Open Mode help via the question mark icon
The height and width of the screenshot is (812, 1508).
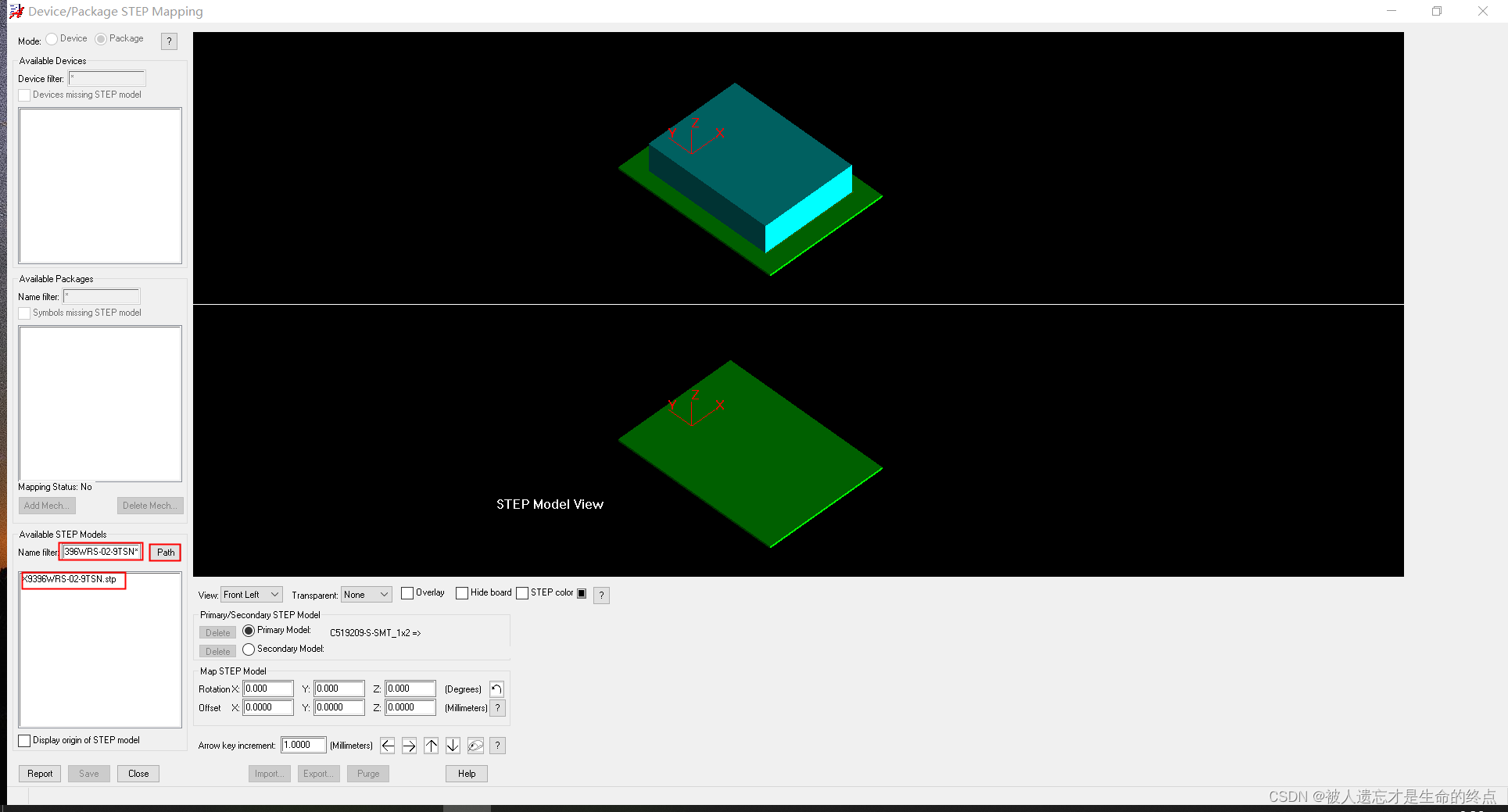click(169, 41)
